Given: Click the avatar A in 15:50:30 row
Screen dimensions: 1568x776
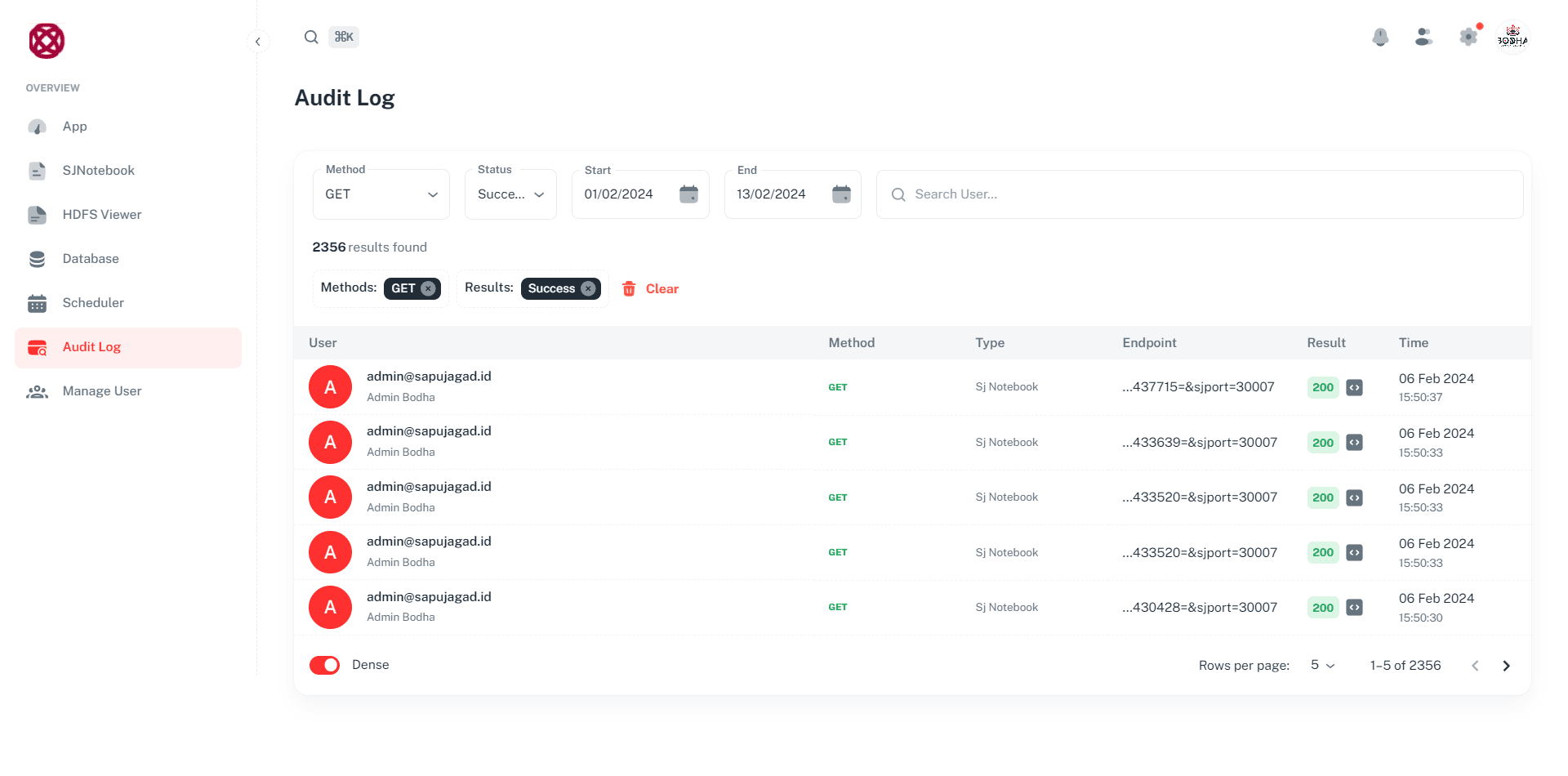Looking at the screenshot, I should tap(330, 608).
